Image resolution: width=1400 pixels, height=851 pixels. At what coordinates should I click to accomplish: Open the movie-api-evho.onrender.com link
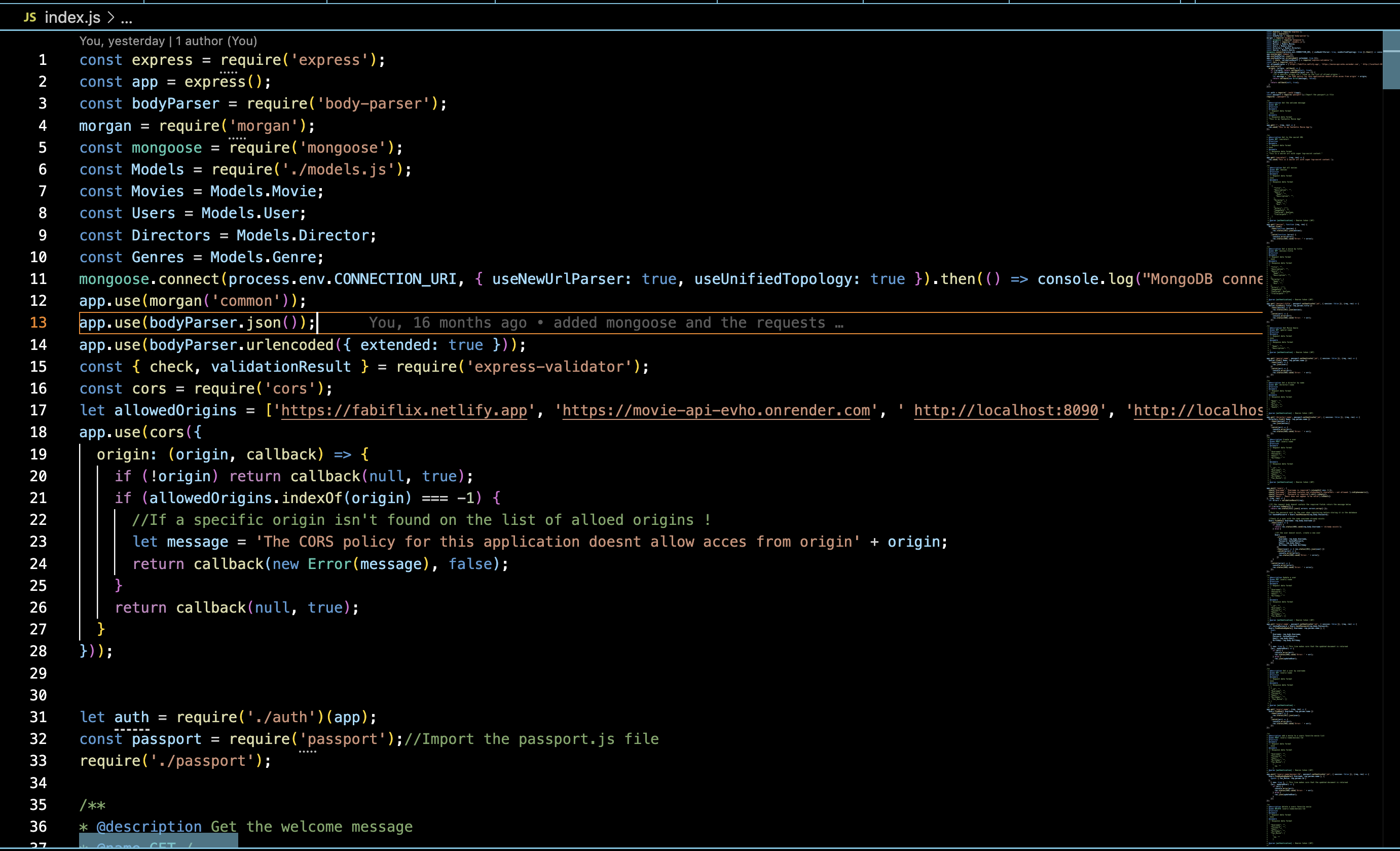(x=716, y=410)
